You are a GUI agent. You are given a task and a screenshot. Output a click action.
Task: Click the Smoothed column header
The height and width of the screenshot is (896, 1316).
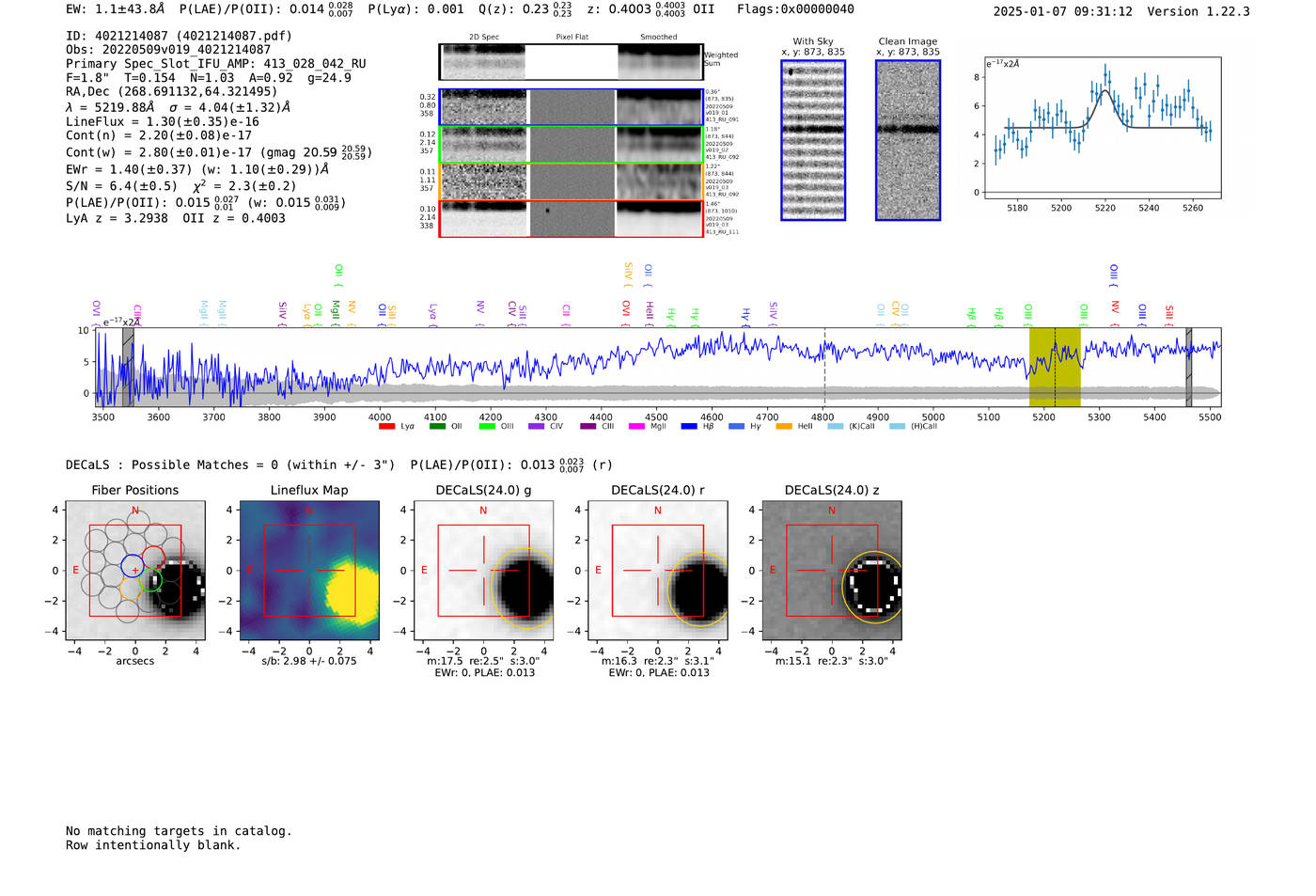[x=659, y=38]
